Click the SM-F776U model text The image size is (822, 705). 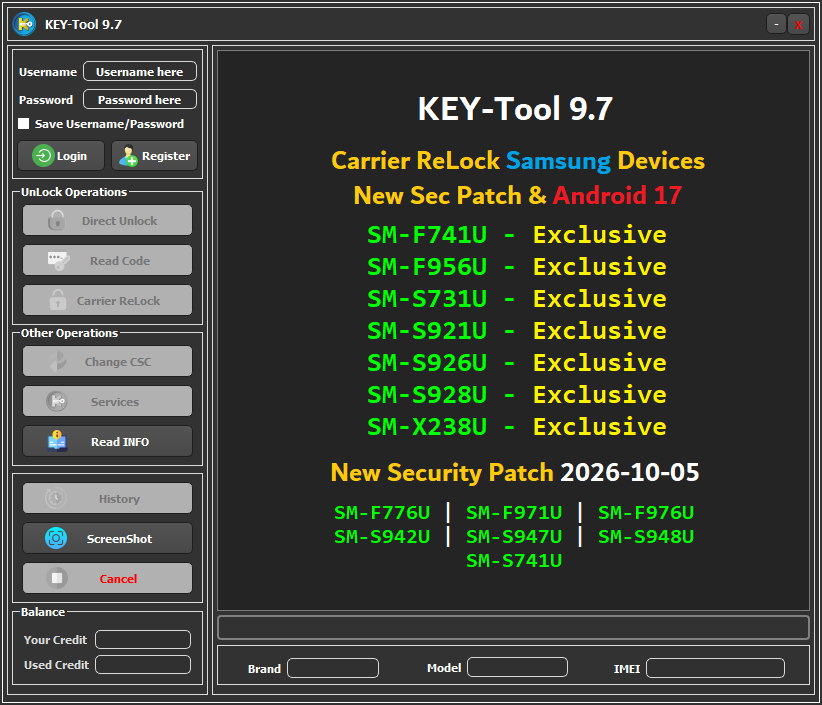pos(382,512)
